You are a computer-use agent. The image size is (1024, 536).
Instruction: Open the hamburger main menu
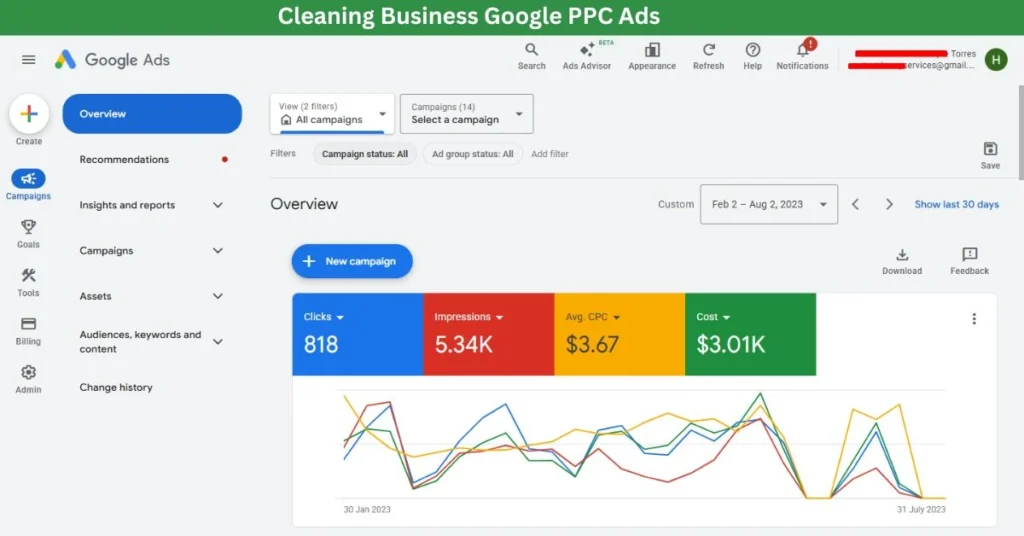pyautogui.click(x=29, y=59)
